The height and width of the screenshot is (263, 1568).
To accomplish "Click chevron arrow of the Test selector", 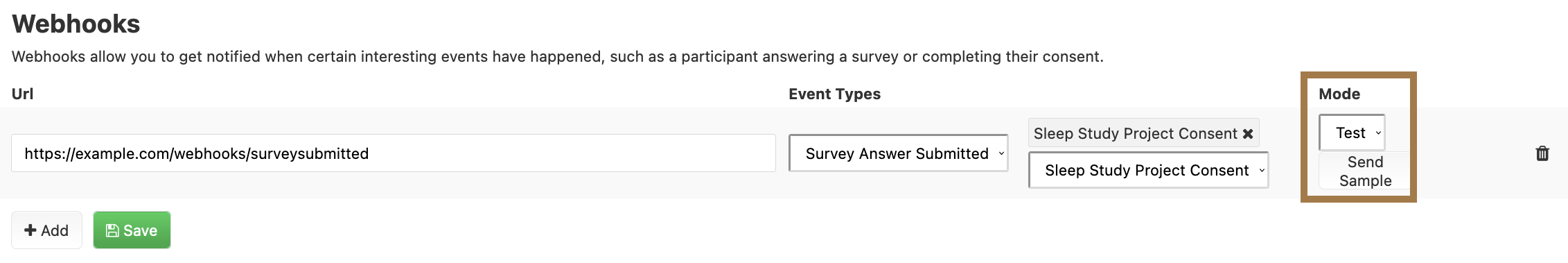I will [1378, 133].
